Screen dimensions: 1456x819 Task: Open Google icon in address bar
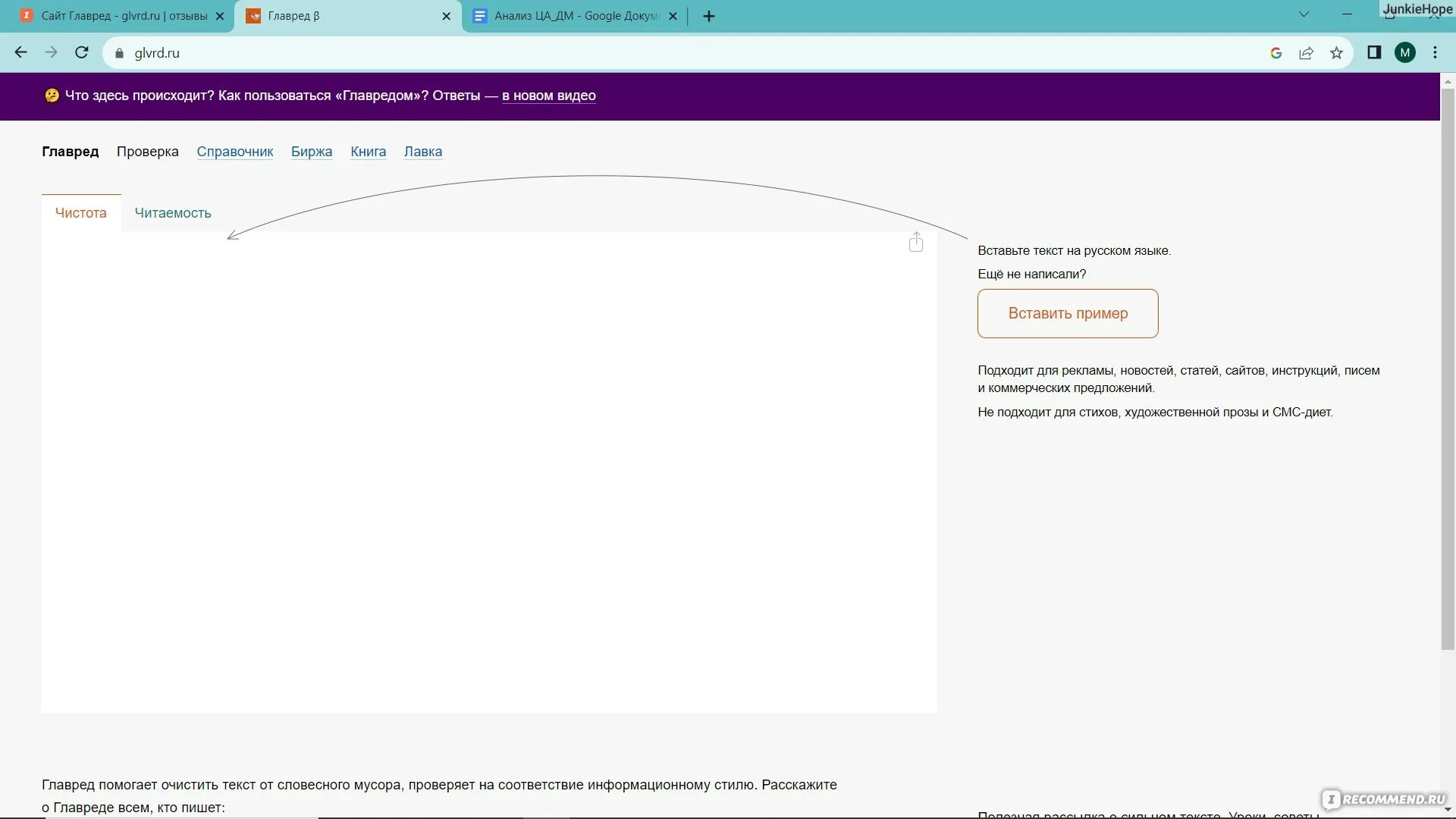(x=1276, y=53)
